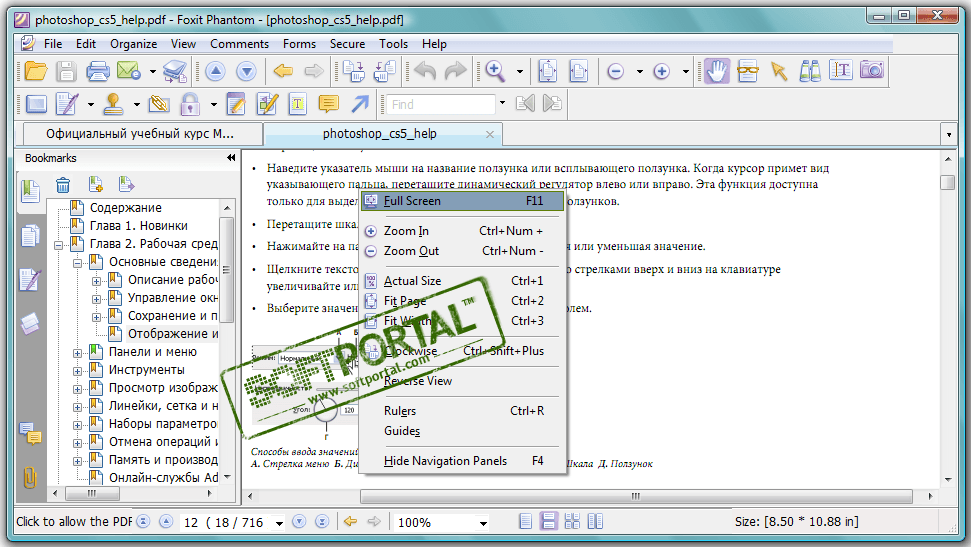Choose Actual Size menu entry
This screenshot has width=971, height=547.
463,281
